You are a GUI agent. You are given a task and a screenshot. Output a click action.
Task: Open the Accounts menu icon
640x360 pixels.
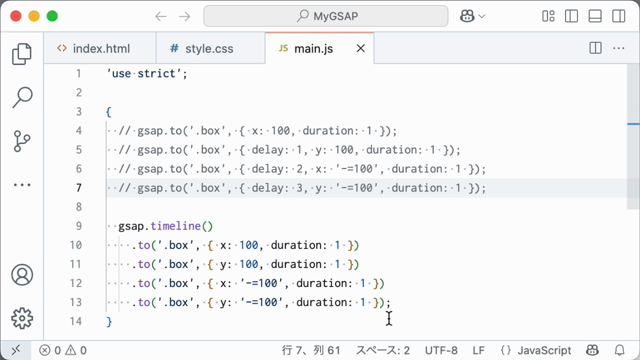click(22, 275)
